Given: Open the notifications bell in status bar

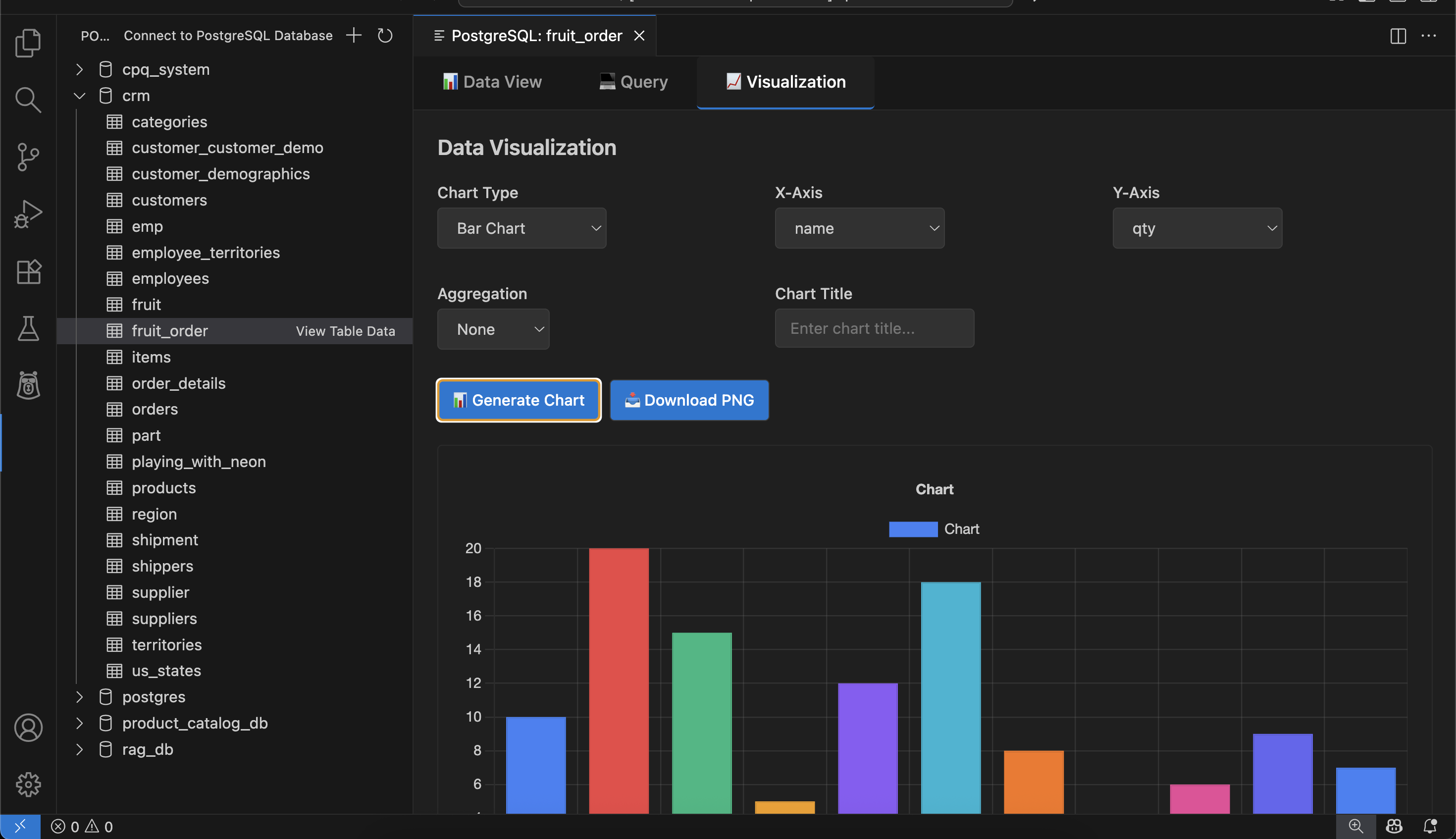Looking at the screenshot, I should pos(1429,826).
